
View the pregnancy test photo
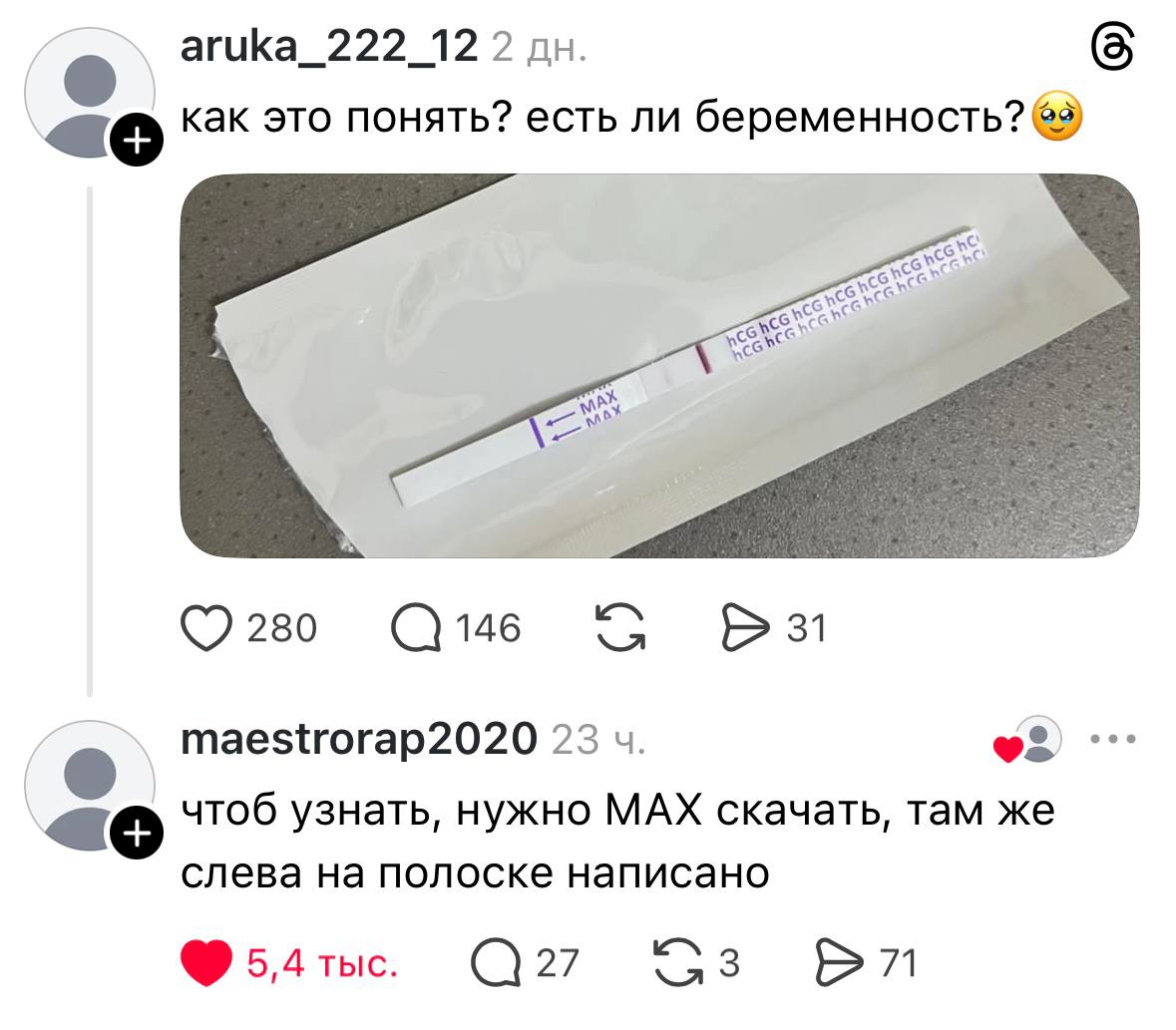pyautogui.click(x=659, y=366)
